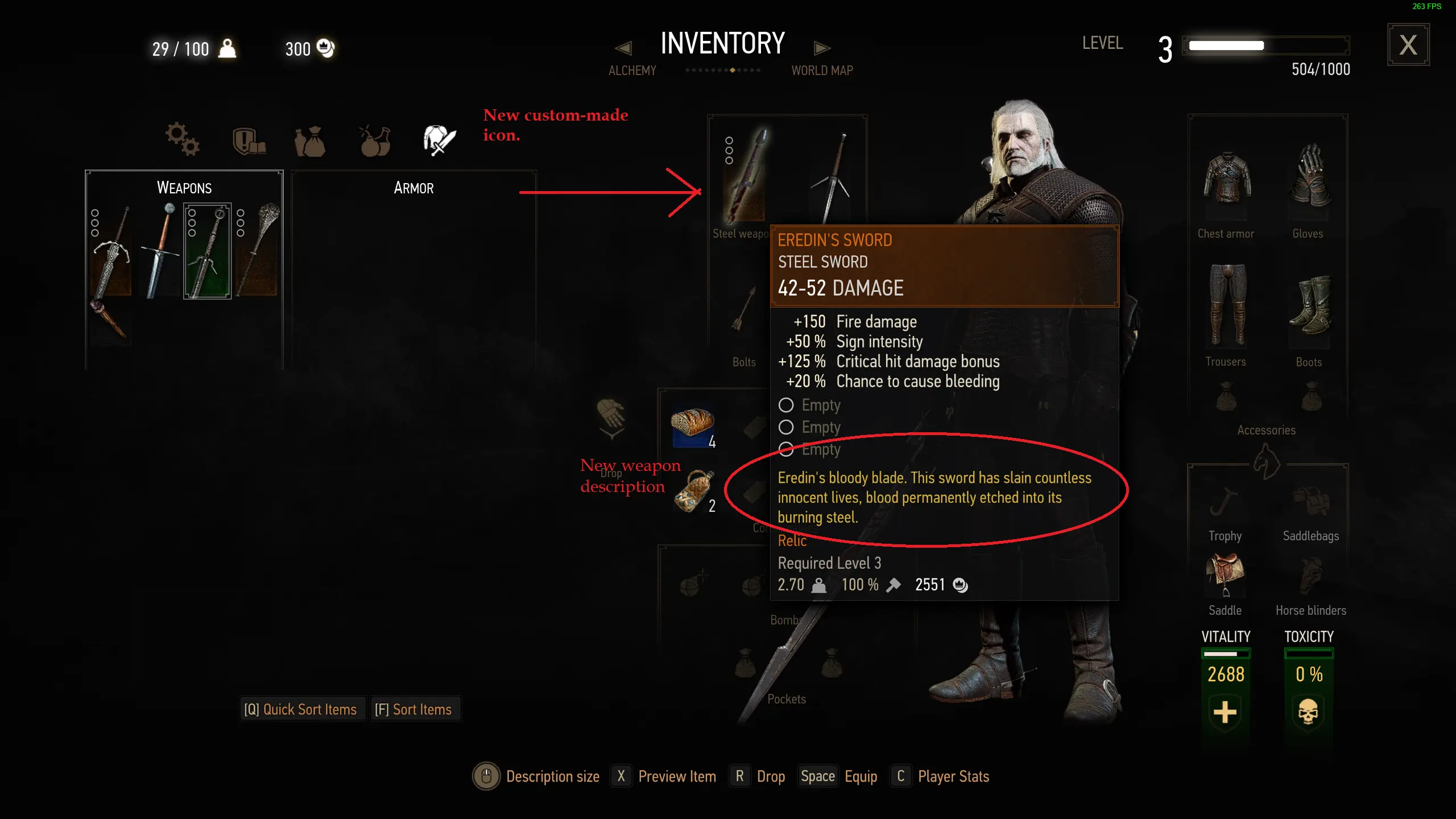Click the Sort Items button

click(413, 709)
